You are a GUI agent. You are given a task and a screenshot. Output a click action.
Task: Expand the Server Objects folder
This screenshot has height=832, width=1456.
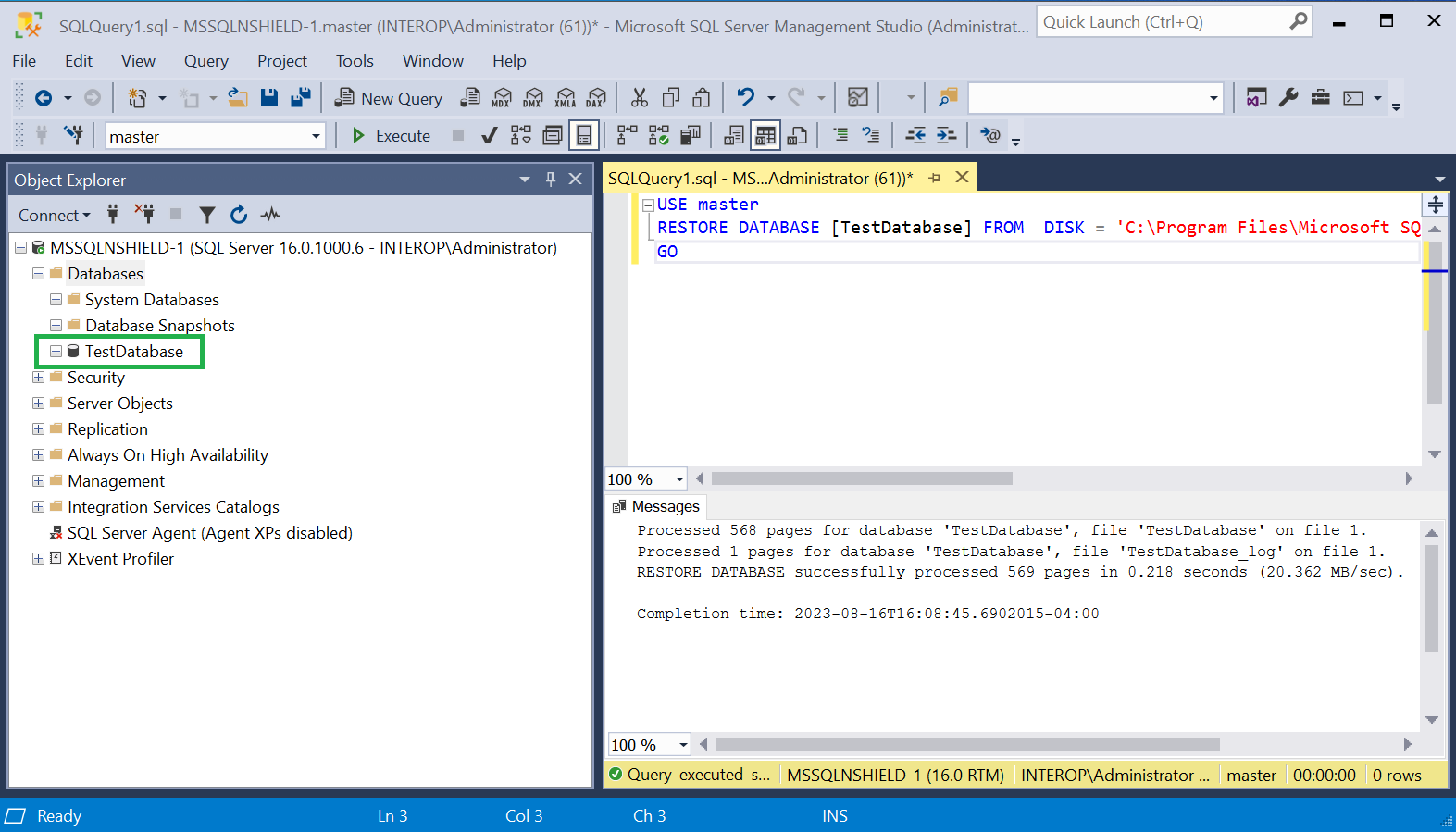(x=38, y=404)
